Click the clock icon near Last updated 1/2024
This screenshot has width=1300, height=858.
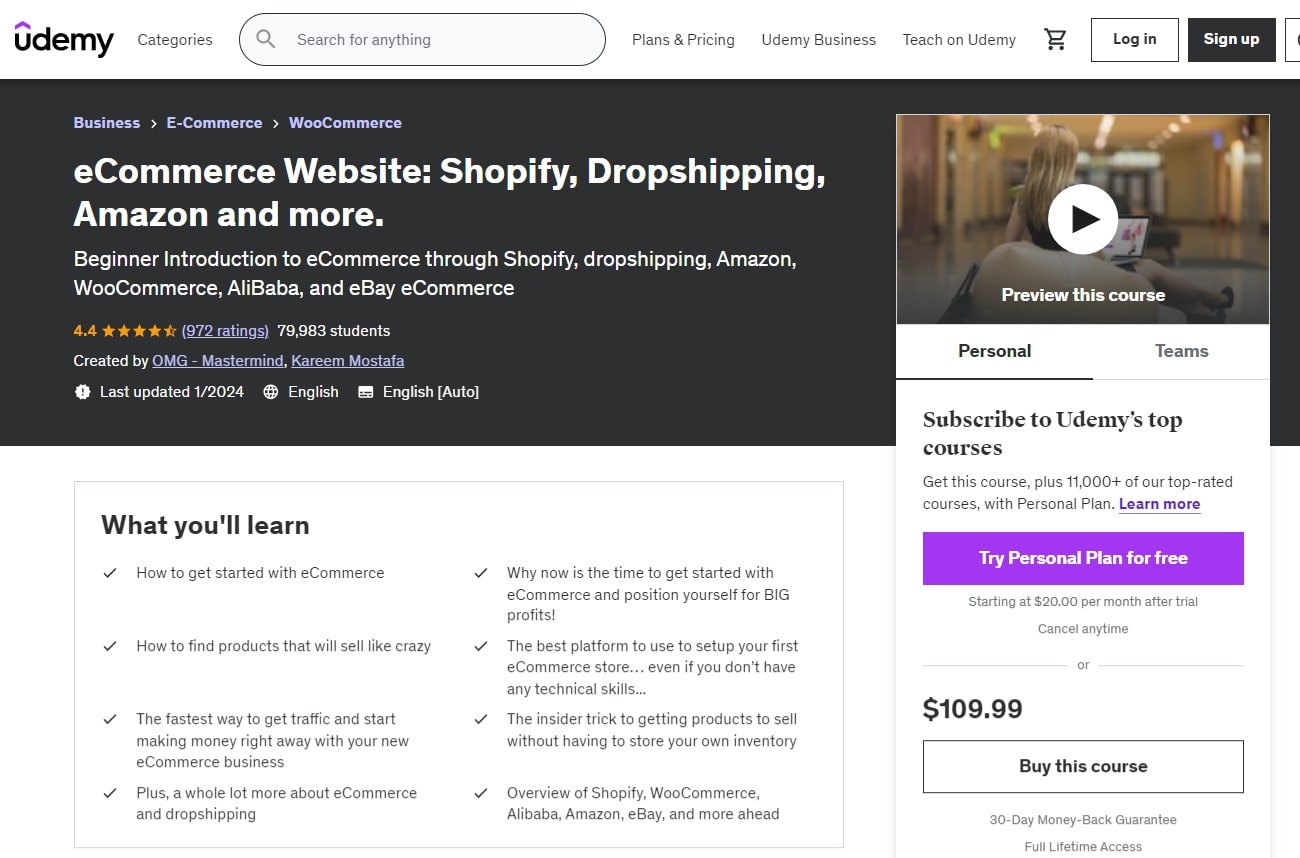(83, 391)
